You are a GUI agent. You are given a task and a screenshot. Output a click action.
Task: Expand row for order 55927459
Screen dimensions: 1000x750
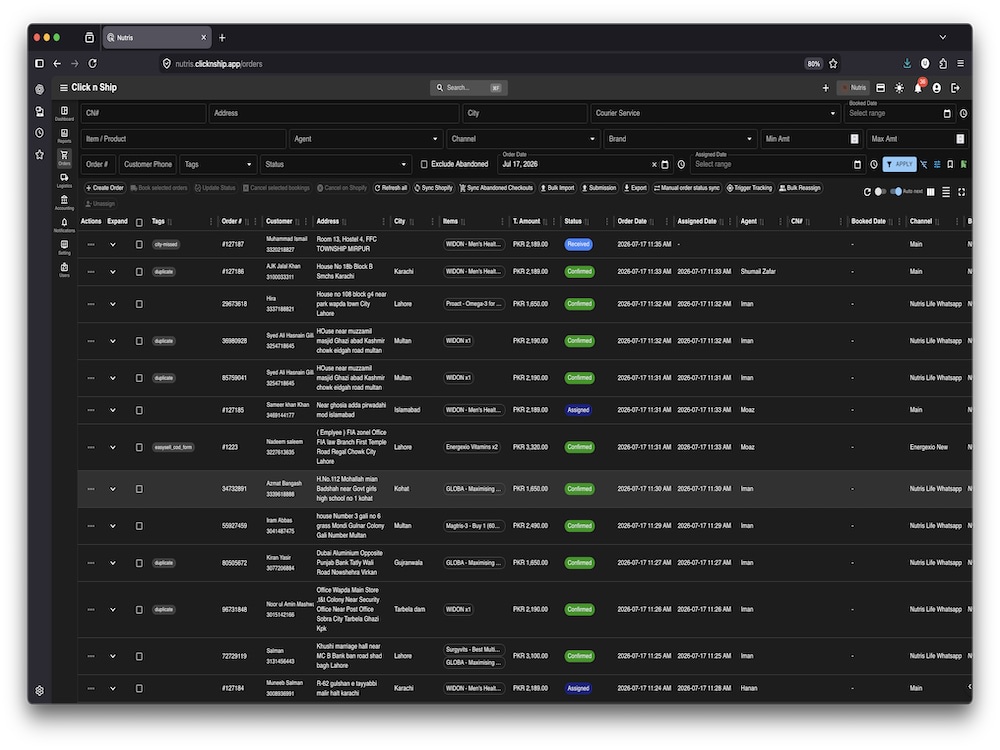(113, 526)
